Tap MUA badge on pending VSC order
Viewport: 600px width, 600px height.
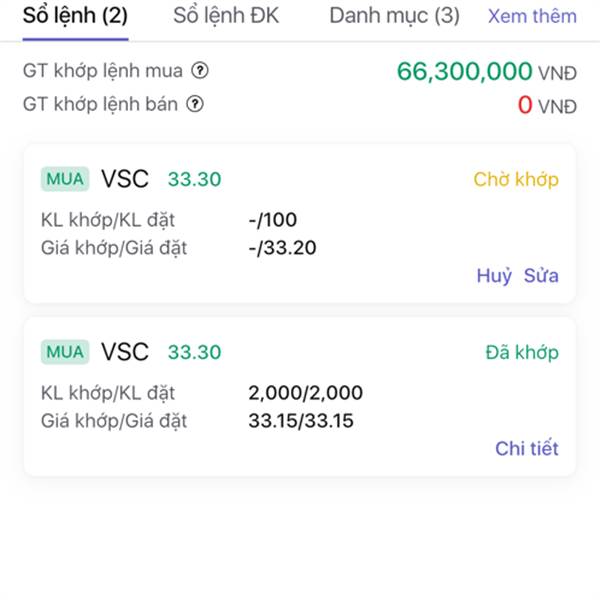tap(65, 179)
